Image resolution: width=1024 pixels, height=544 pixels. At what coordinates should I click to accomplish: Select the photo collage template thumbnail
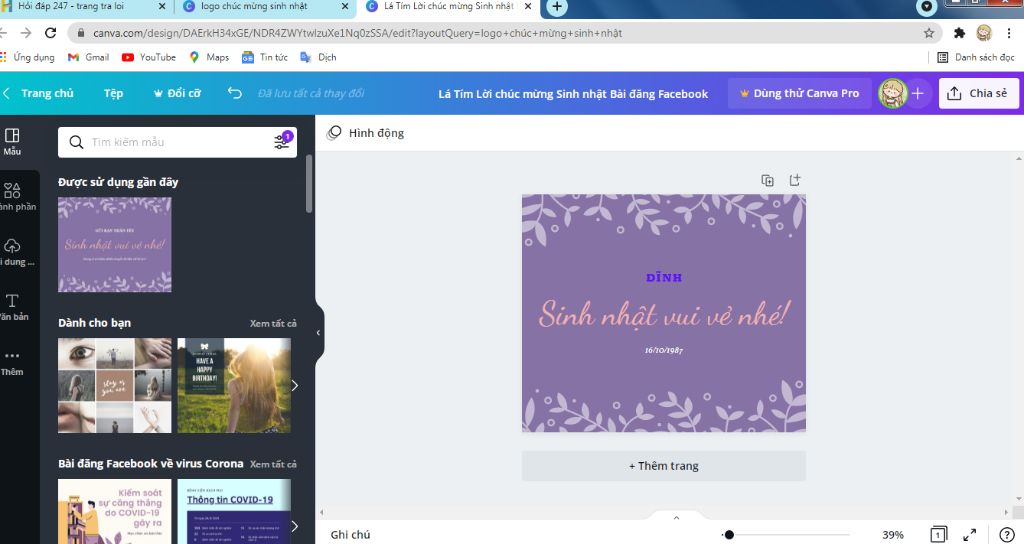pos(115,385)
